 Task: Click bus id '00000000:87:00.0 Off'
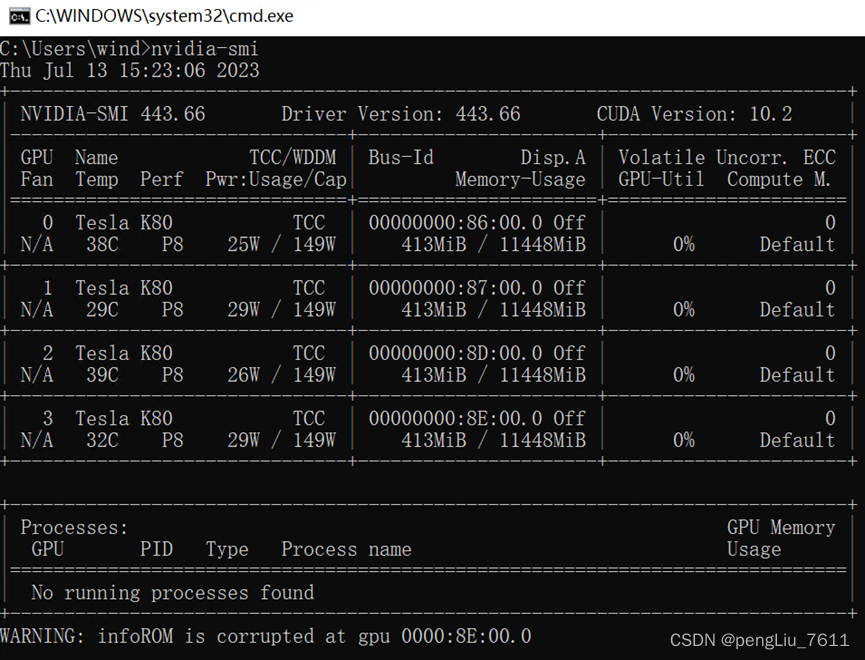click(x=477, y=288)
